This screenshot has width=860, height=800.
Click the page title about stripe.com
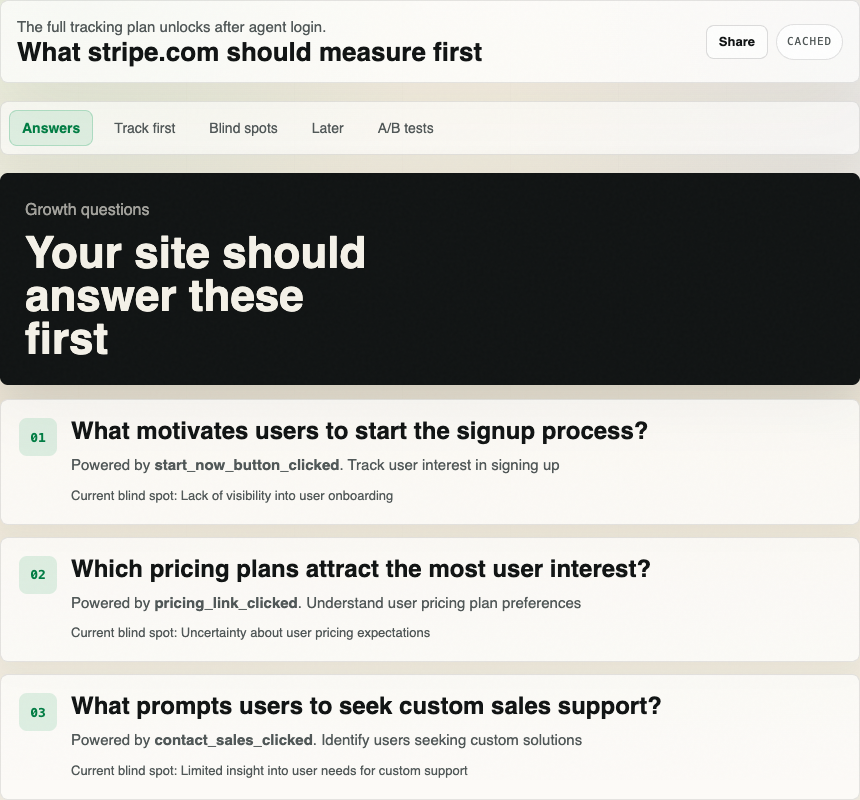pos(248,52)
